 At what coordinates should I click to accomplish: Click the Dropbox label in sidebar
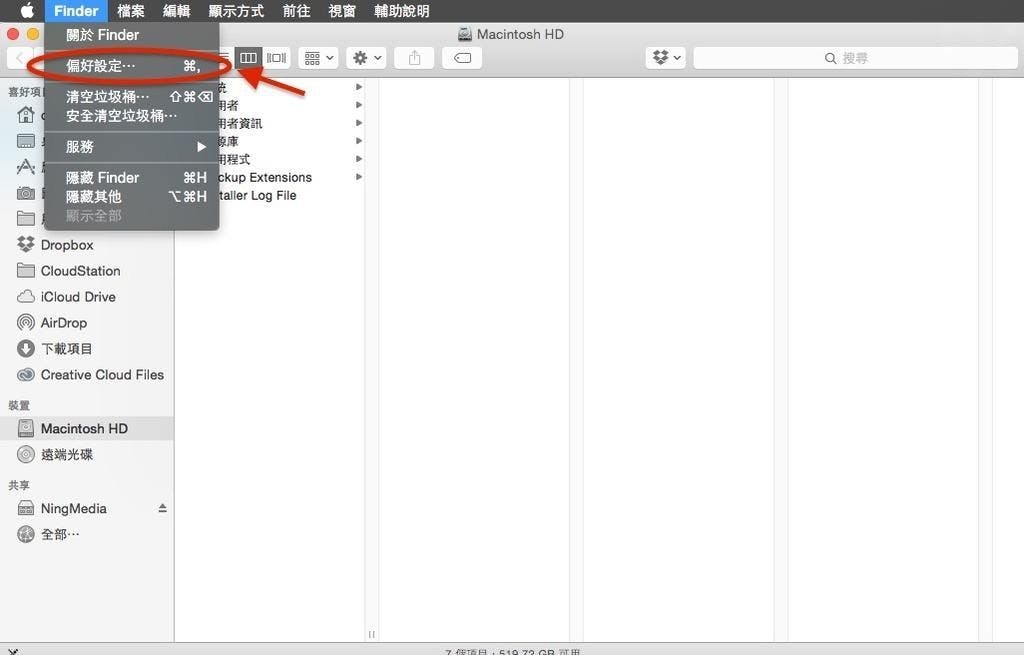click(x=67, y=245)
